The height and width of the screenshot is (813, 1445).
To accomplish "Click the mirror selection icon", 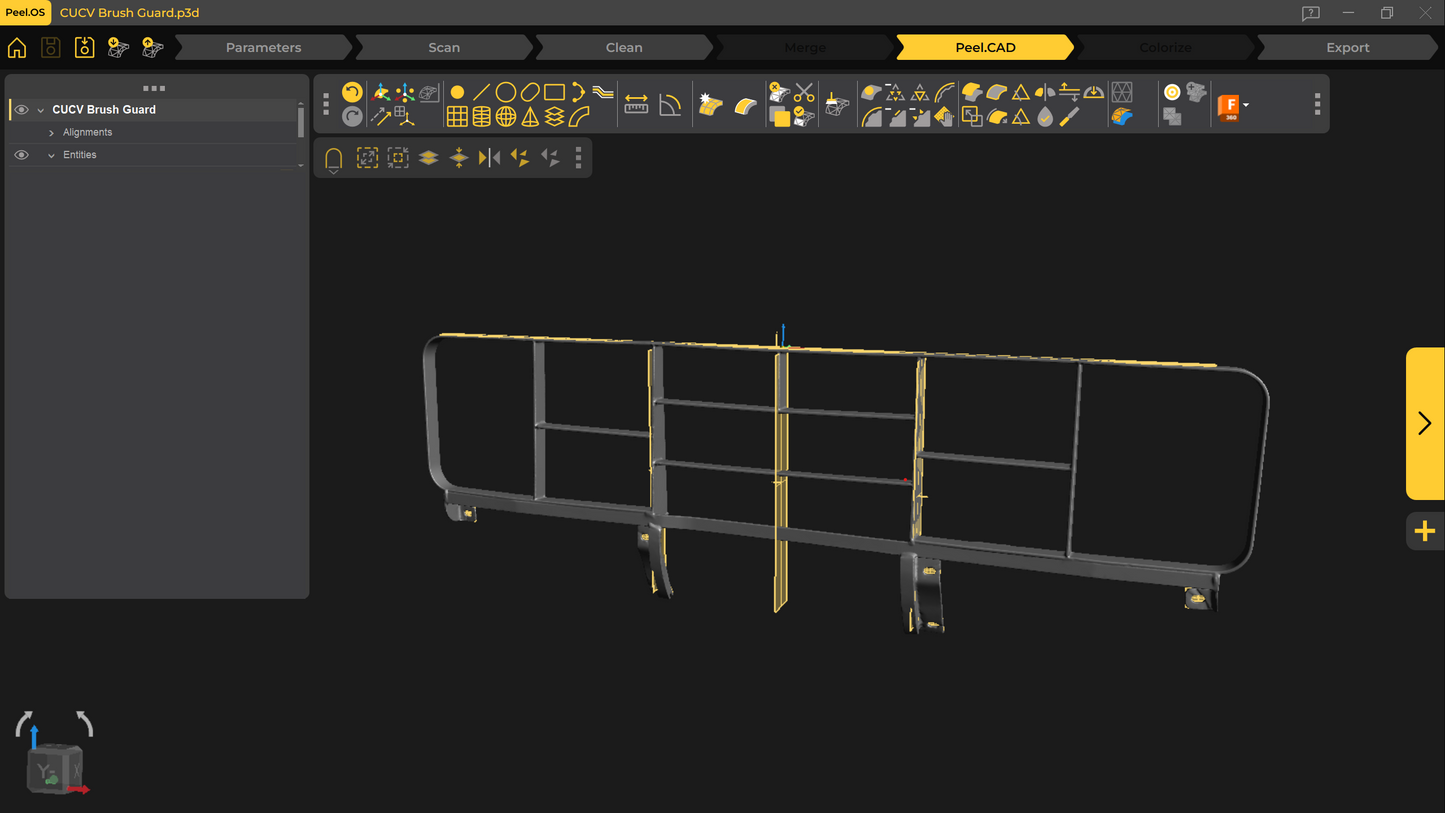I will point(489,158).
